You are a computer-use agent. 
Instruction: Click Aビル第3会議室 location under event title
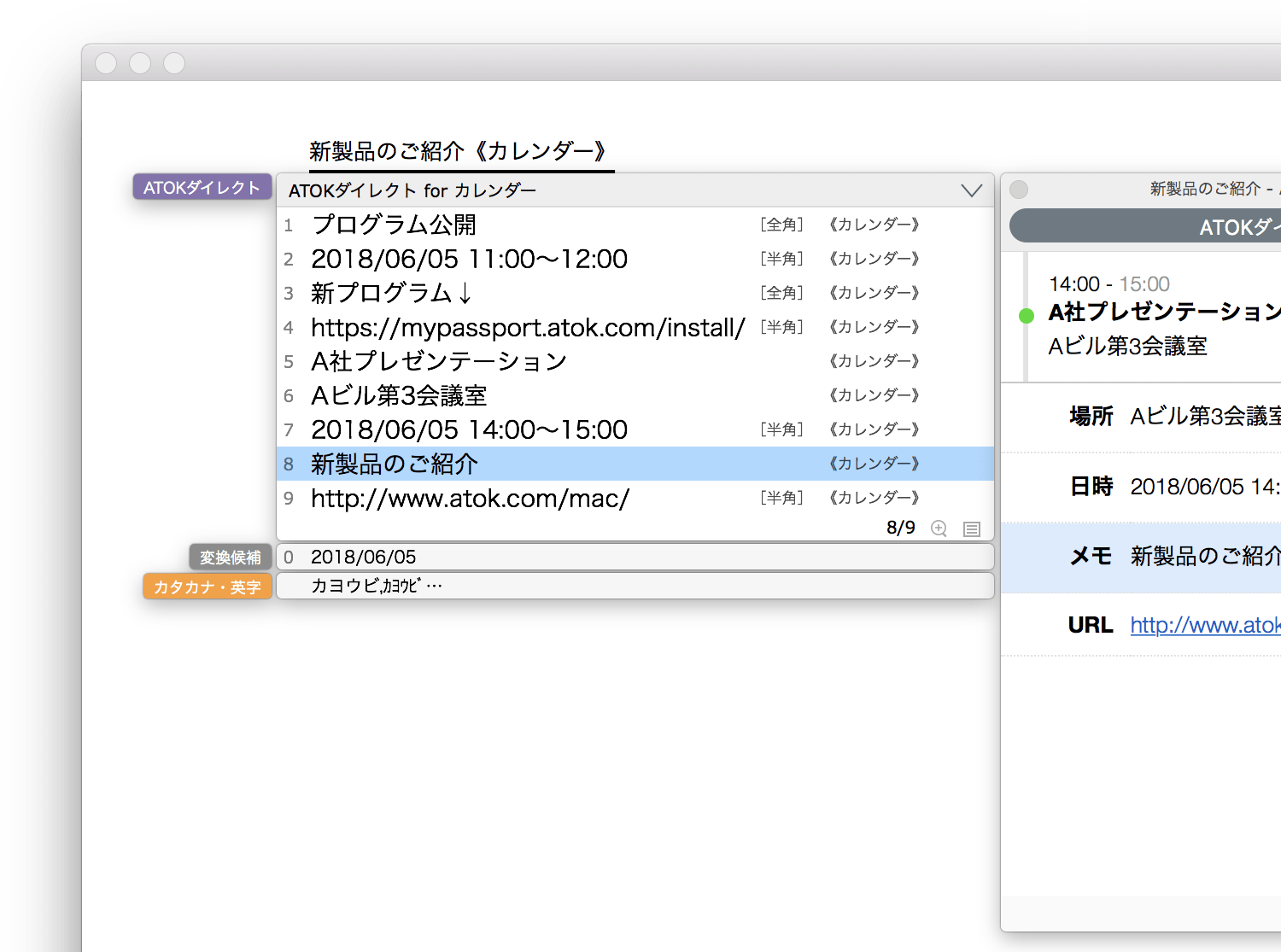coord(1127,346)
